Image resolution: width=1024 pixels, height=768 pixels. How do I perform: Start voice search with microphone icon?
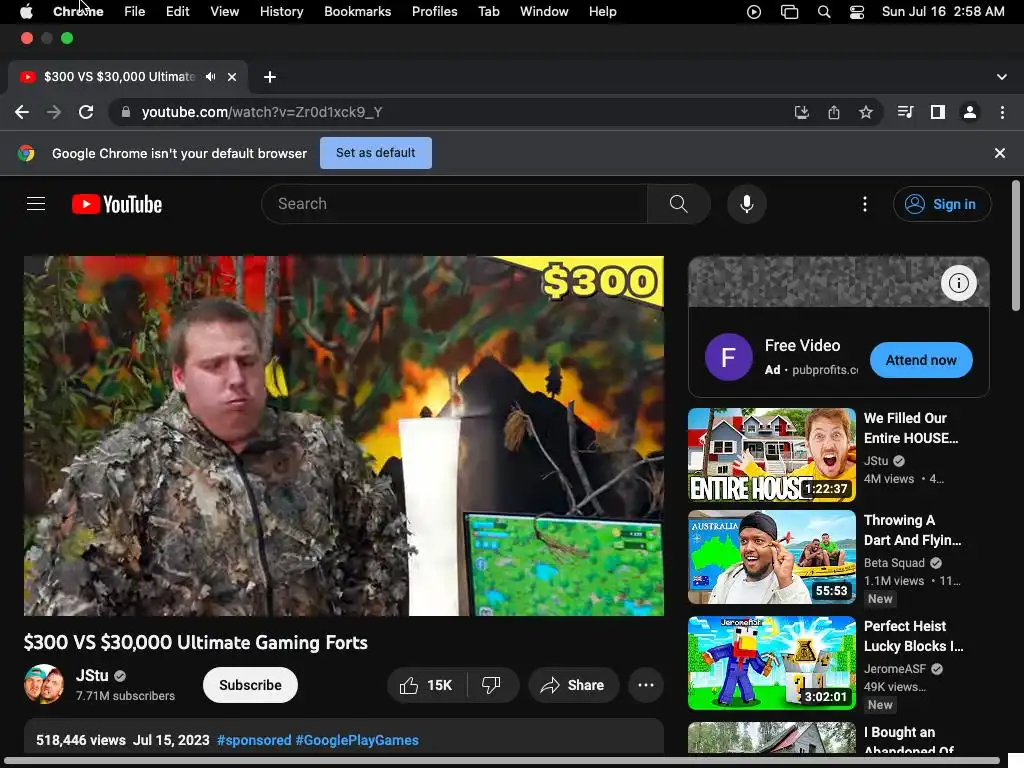tap(746, 204)
